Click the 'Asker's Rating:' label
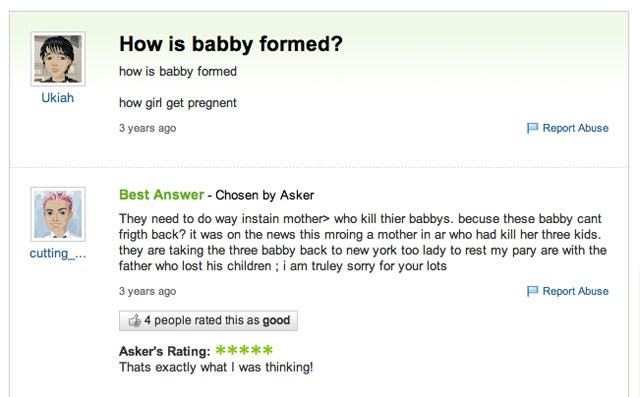Viewport: 640px width, 397px height. tap(164, 351)
